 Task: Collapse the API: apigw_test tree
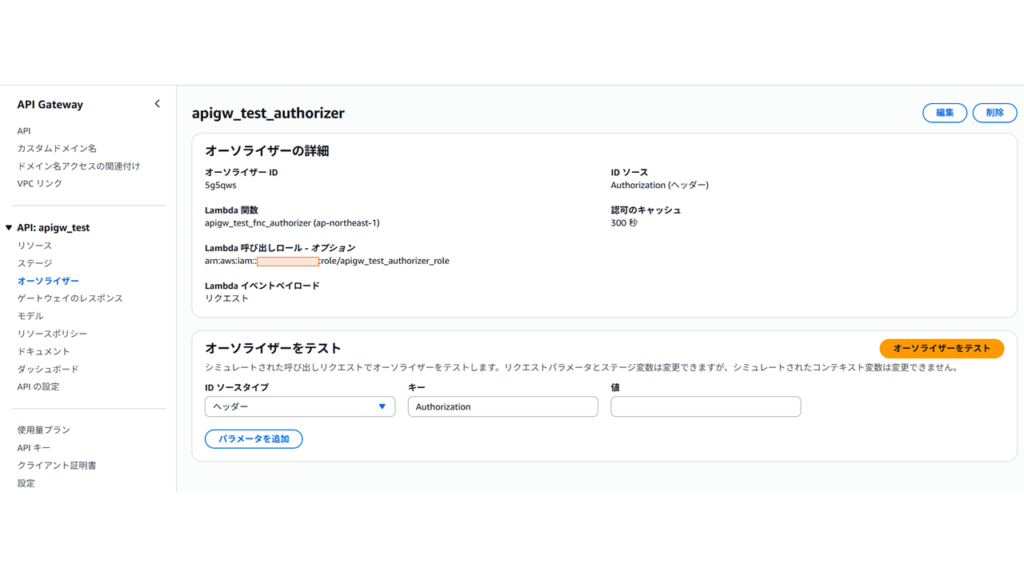click(8, 228)
